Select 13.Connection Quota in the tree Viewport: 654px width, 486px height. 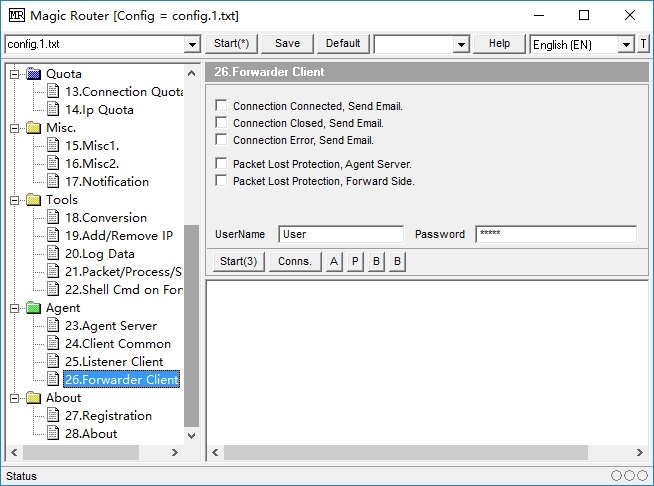tap(124, 92)
